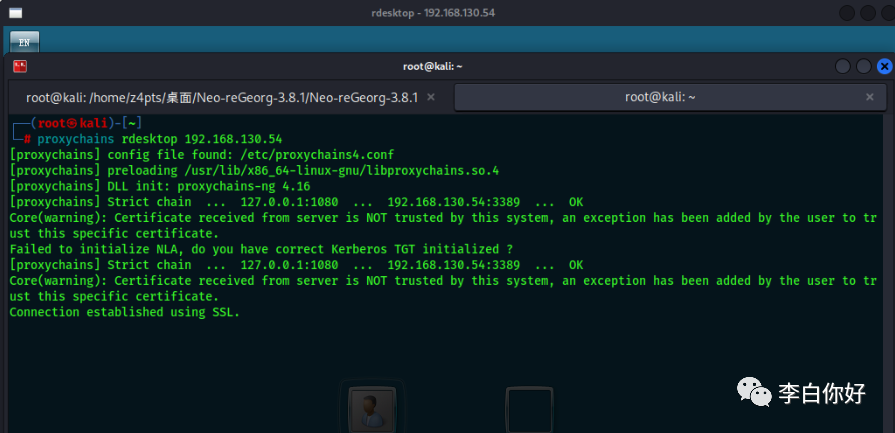This screenshot has height=433, width=895.
Task: Minimize the root@kali terminal window
Action: coord(843,67)
